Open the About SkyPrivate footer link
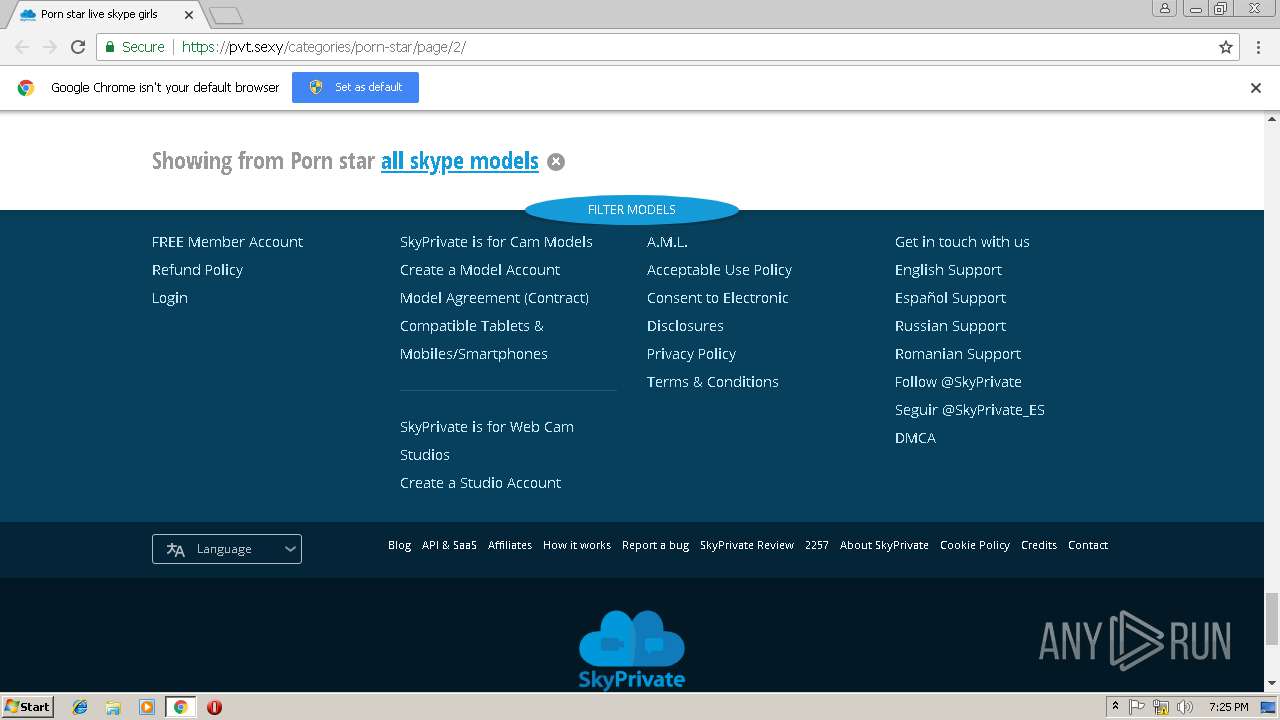The height and width of the screenshot is (720, 1280). pyautogui.click(x=884, y=545)
